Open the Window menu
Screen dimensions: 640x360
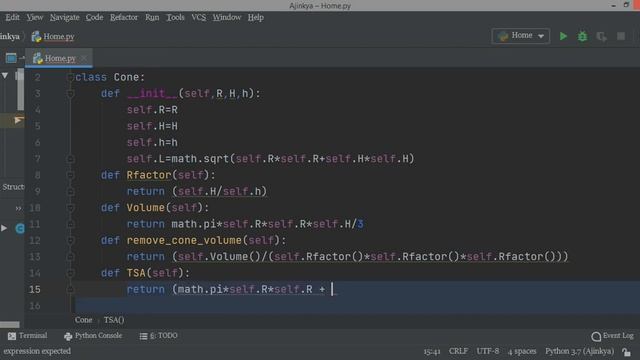pyautogui.click(x=227, y=17)
